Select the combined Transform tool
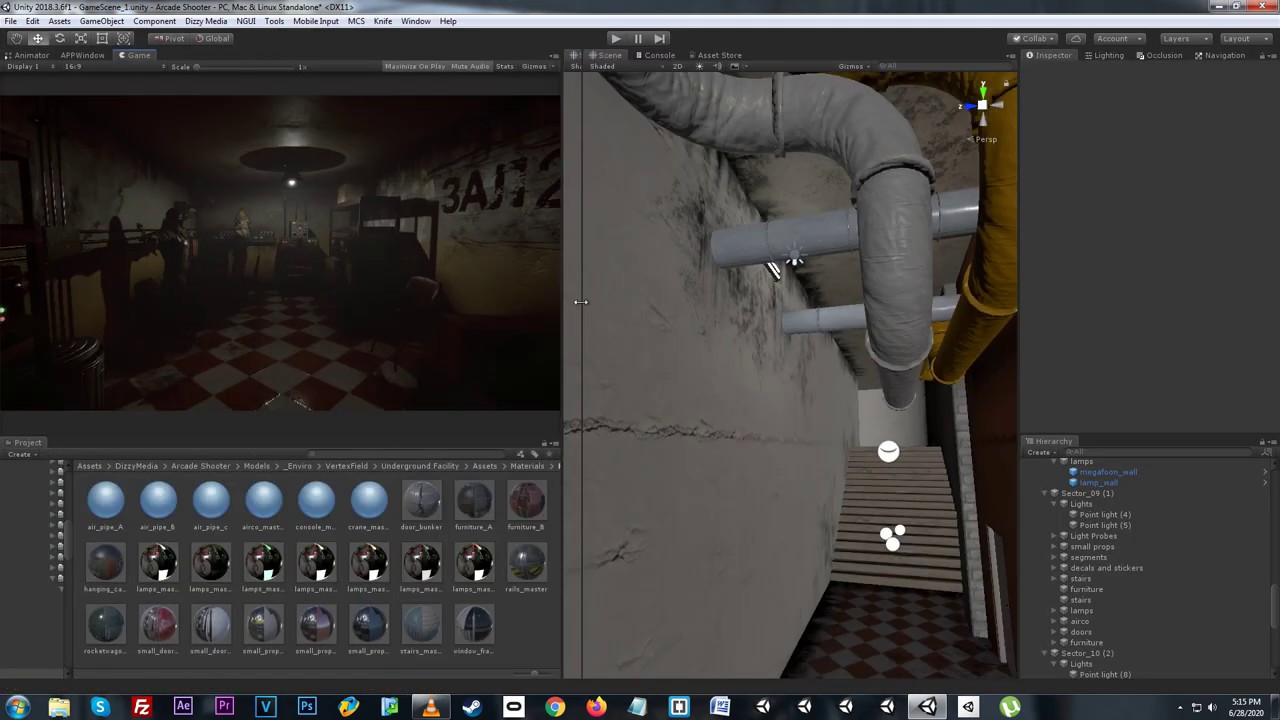This screenshot has height=720, width=1280. (x=123, y=38)
